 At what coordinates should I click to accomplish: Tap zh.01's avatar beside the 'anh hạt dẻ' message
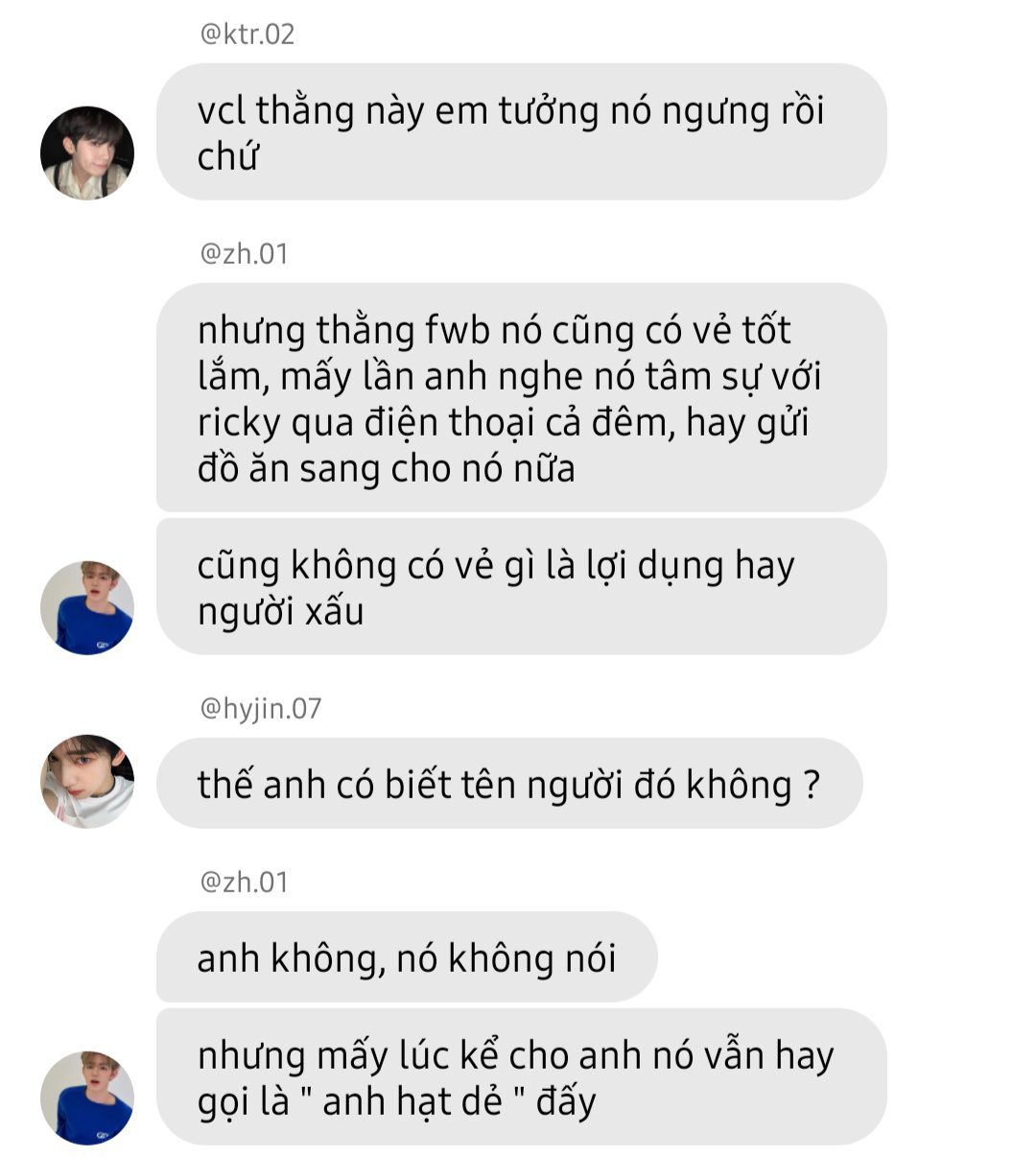coord(86,1098)
